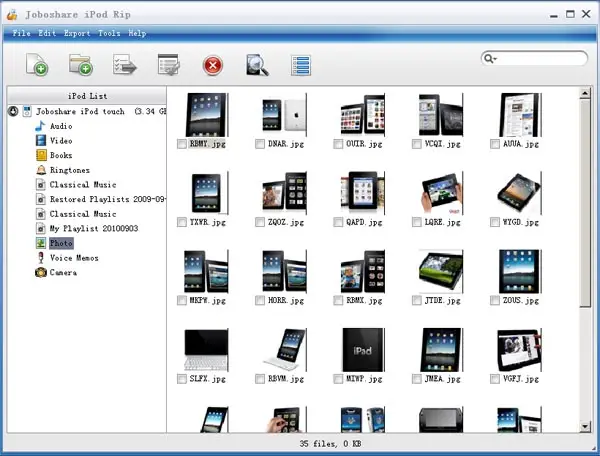
Task: Check the MKPW.jpg checkbox
Action: 182,300
